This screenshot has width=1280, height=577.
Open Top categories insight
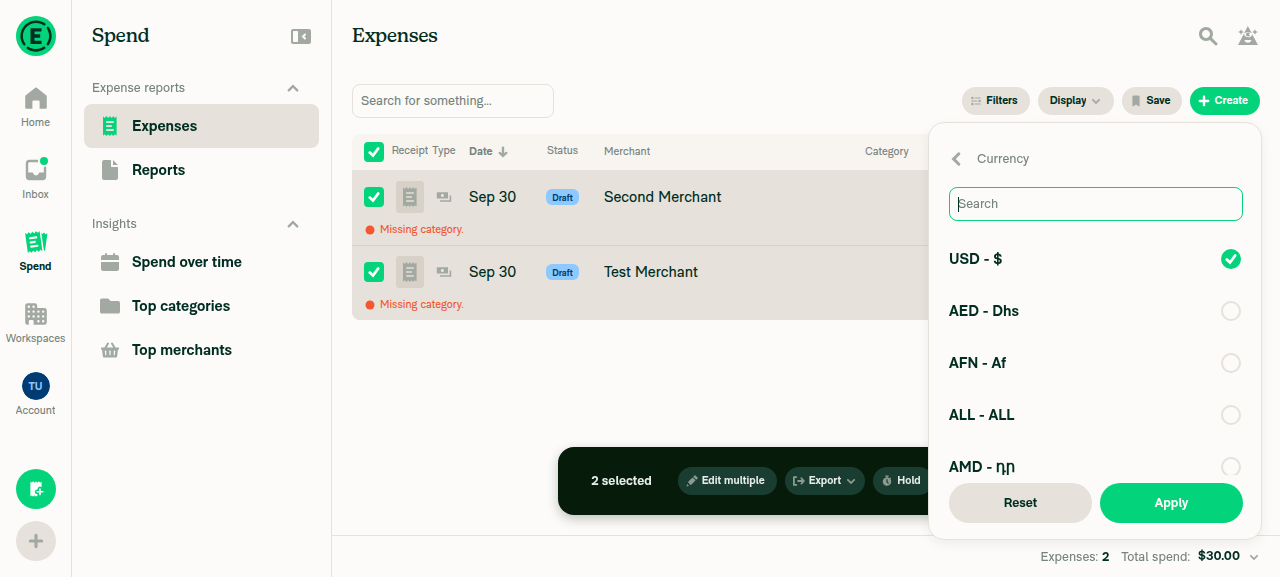tap(201, 306)
